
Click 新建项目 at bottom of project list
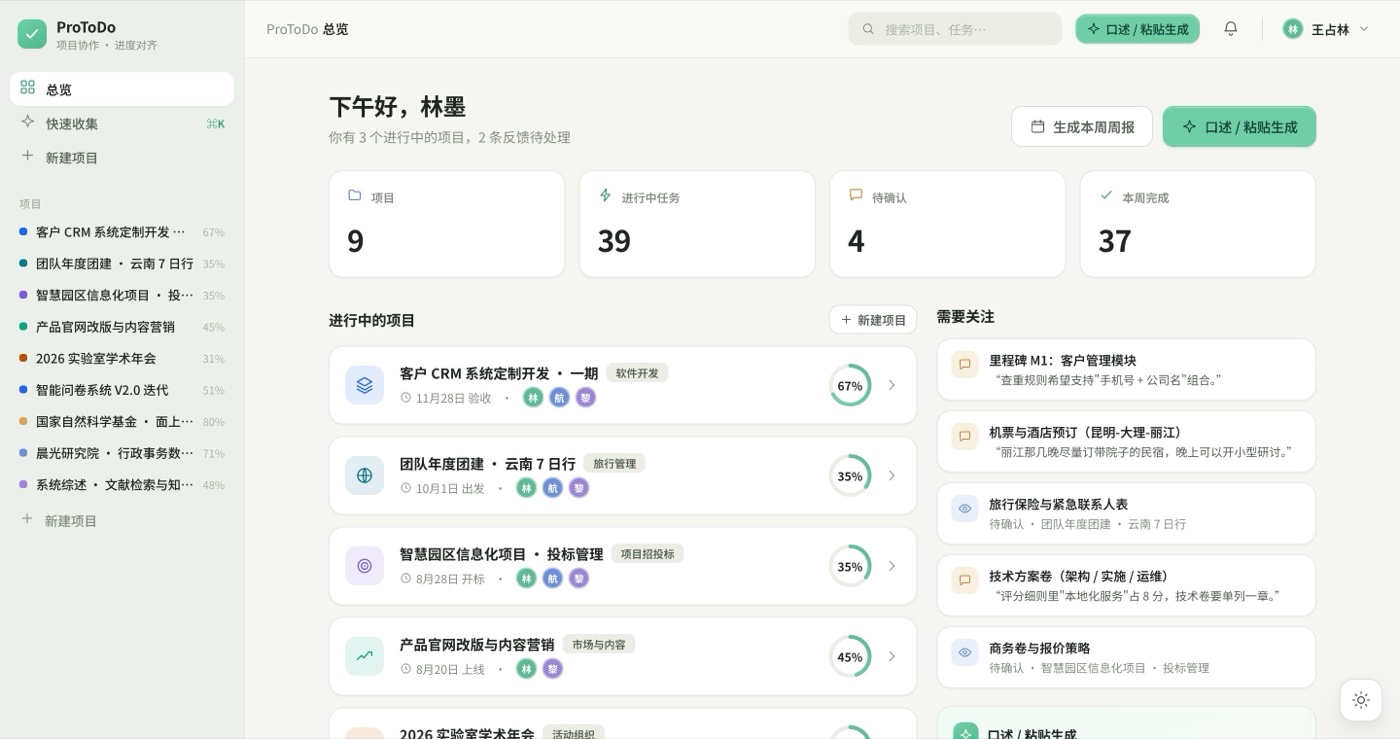click(x=122, y=520)
